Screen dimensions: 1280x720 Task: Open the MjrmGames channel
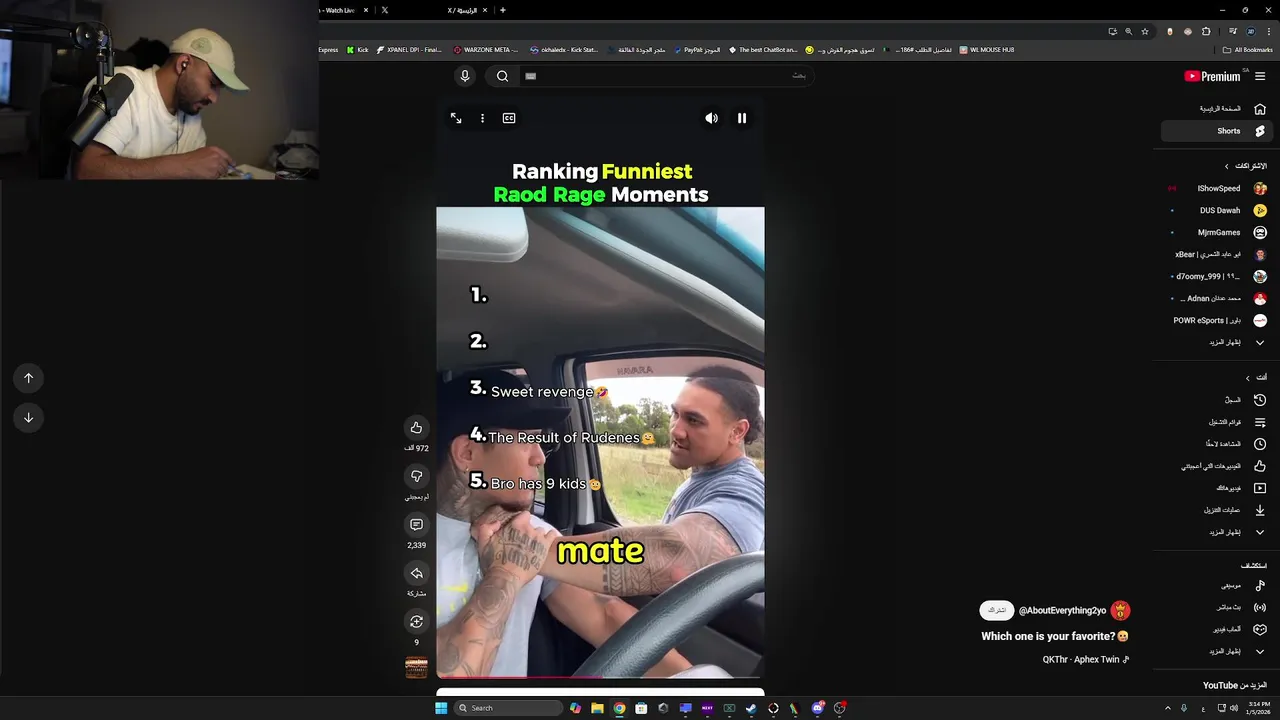tap(1216, 232)
